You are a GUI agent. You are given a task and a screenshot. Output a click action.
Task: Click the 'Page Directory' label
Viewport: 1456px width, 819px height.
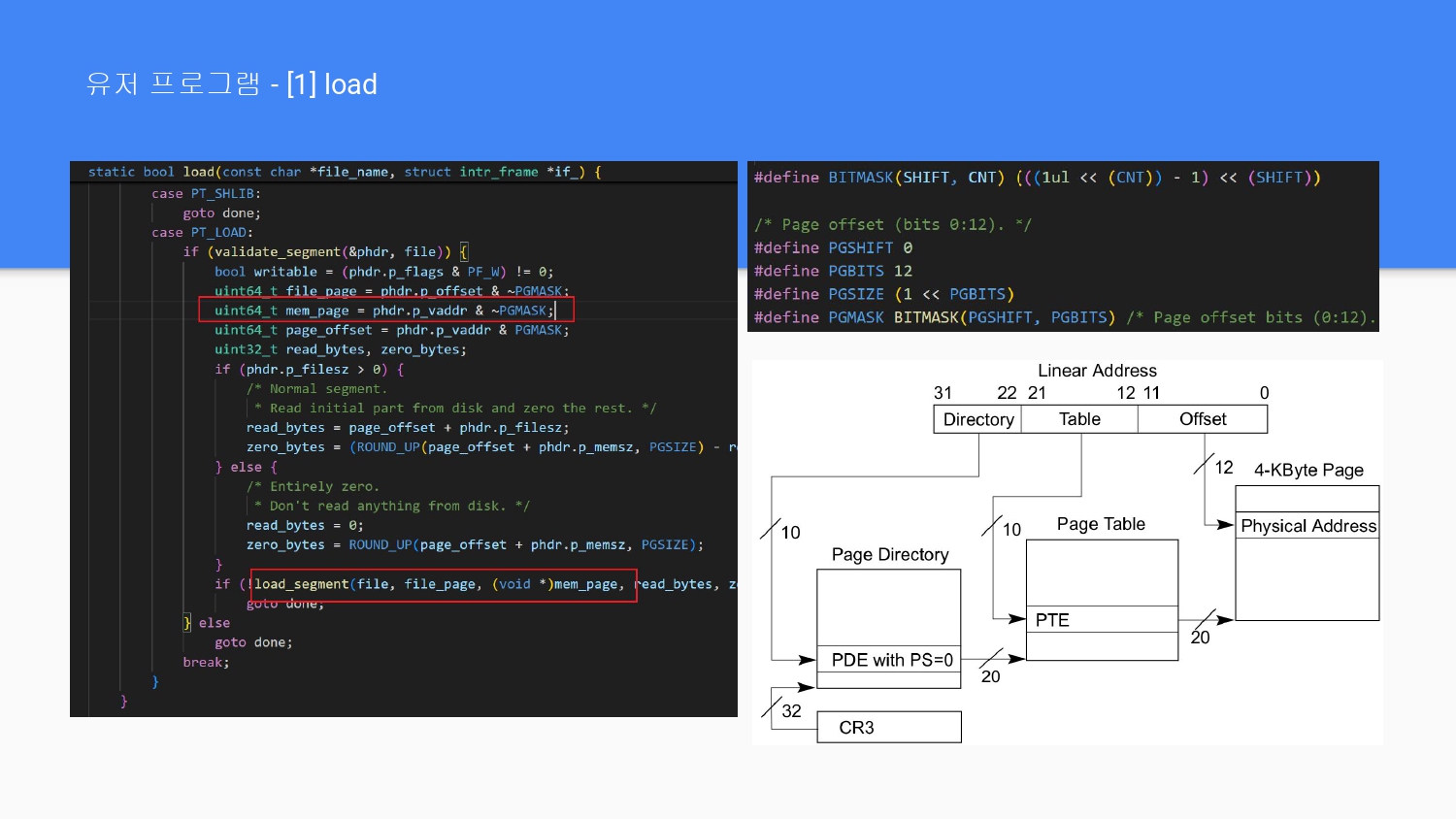[890, 554]
